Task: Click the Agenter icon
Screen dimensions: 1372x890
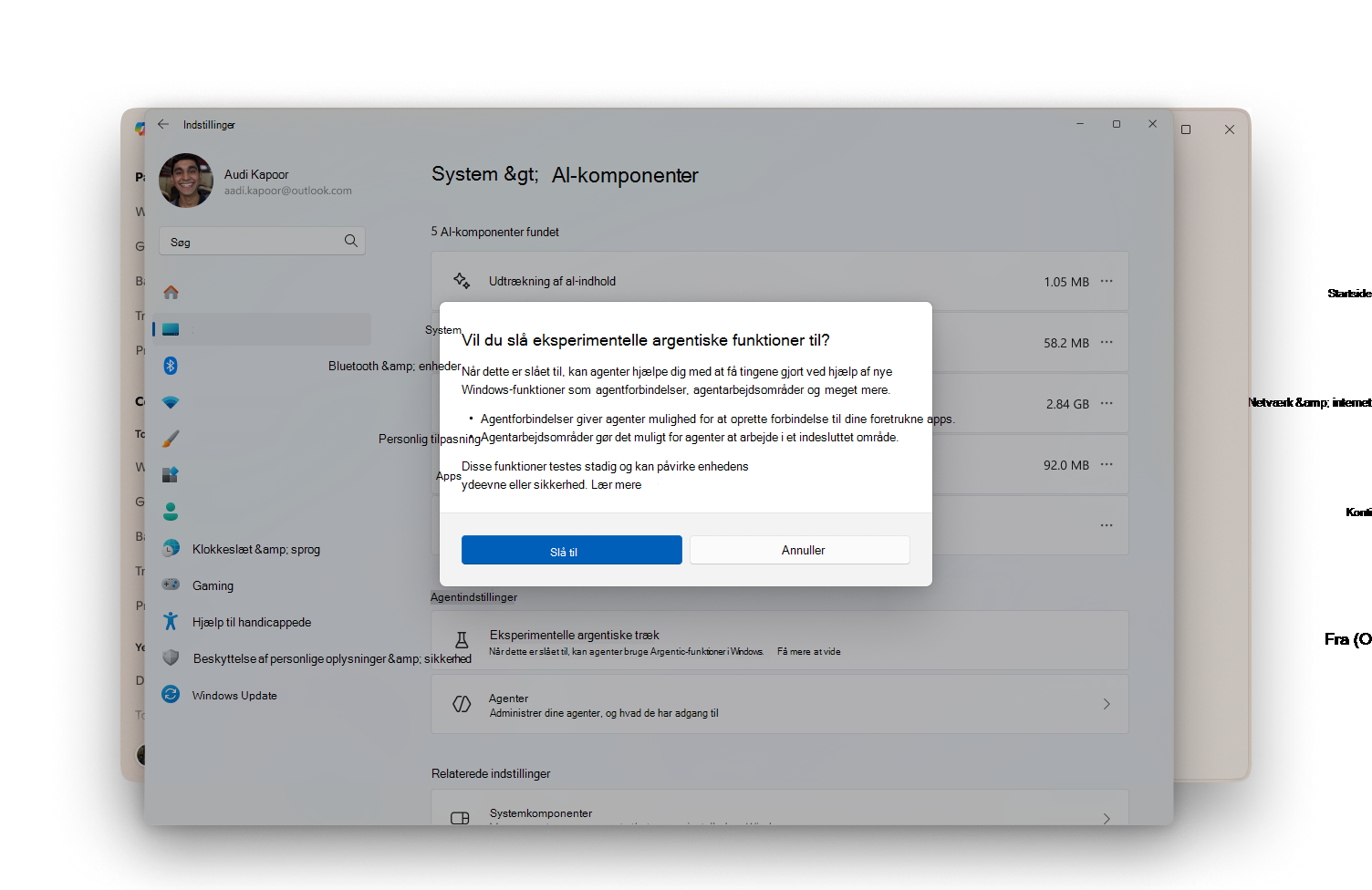Action: click(x=462, y=704)
